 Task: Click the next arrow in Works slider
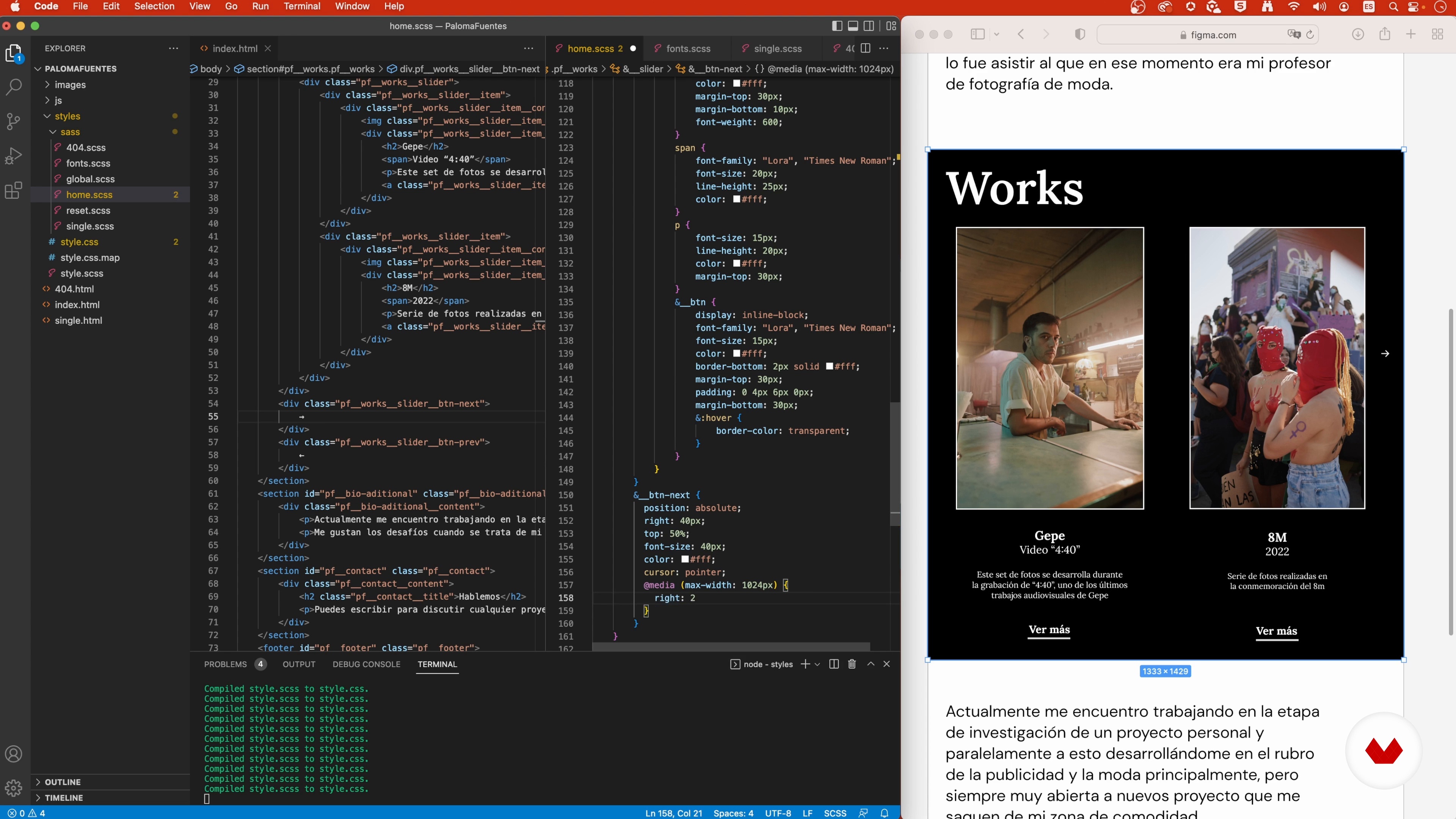(x=1385, y=354)
